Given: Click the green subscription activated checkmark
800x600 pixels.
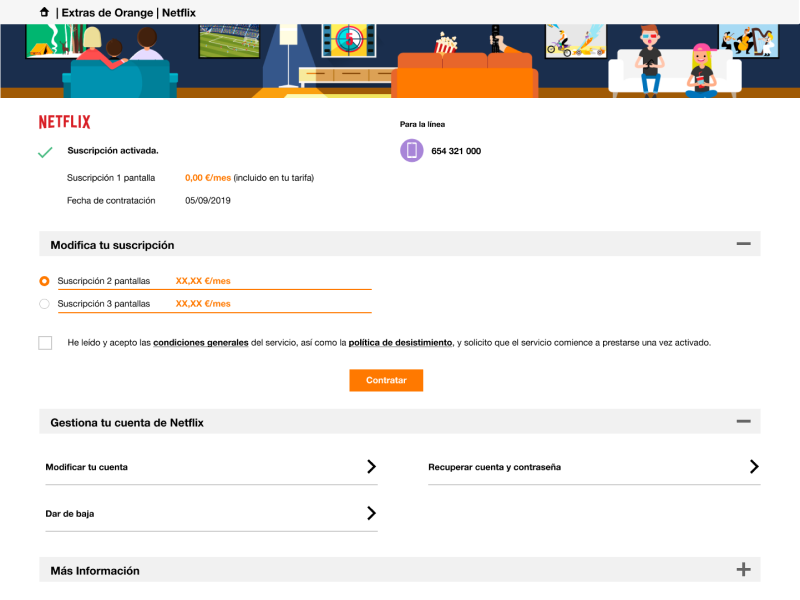Looking at the screenshot, I should pyautogui.click(x=45, y=152).
